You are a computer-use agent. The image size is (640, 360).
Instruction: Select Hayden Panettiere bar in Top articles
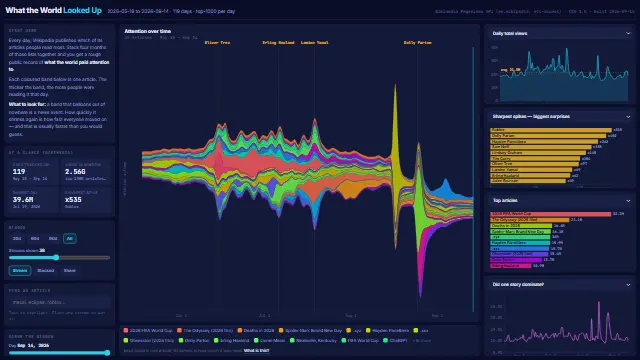coord(520,242)
